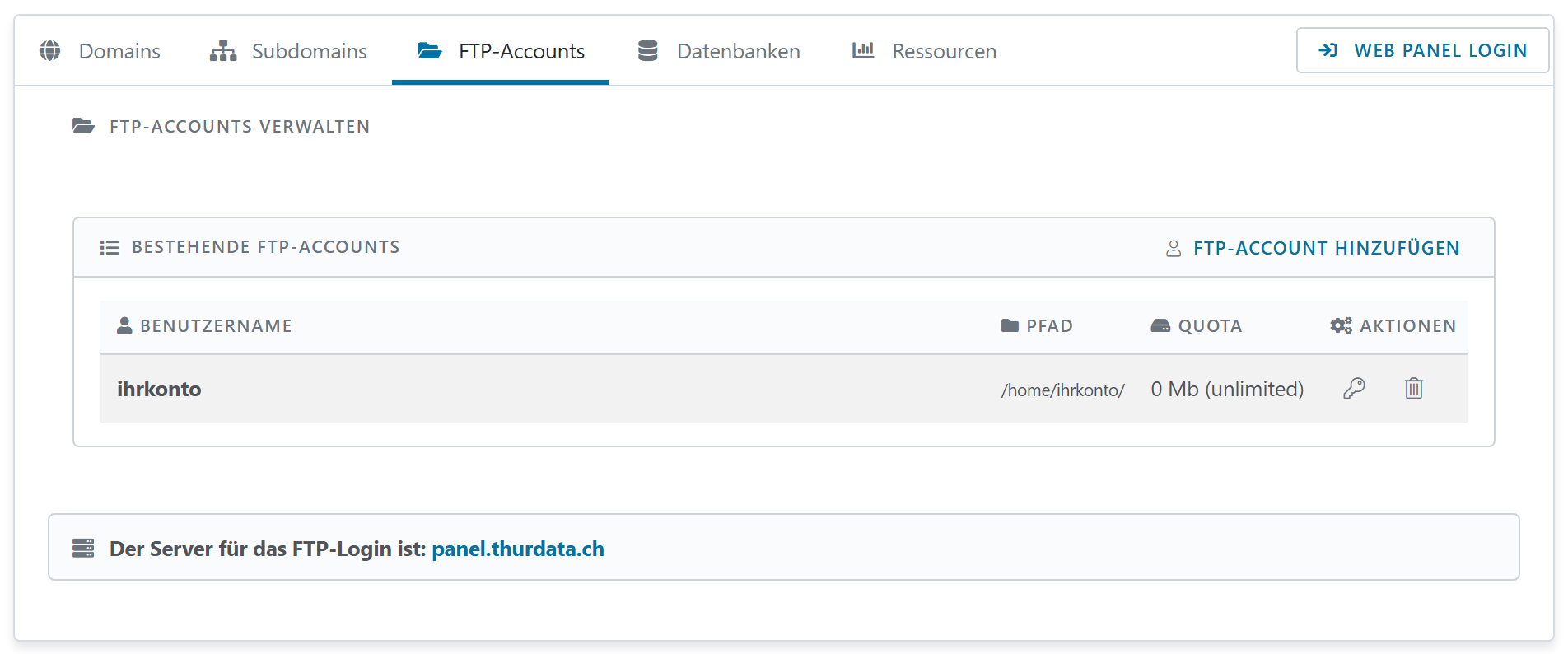
Task: Delete ihrkonto via the trash icon
Action: (1414, 388)
